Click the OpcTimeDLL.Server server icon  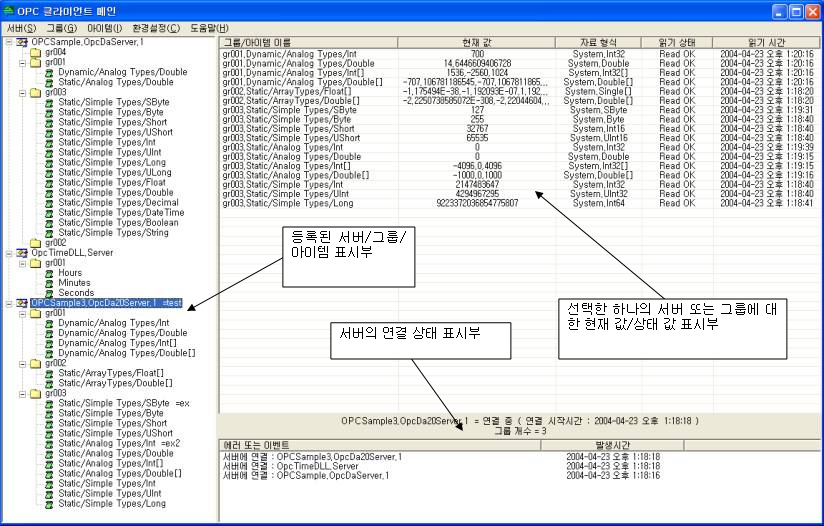tap(21, 253)
